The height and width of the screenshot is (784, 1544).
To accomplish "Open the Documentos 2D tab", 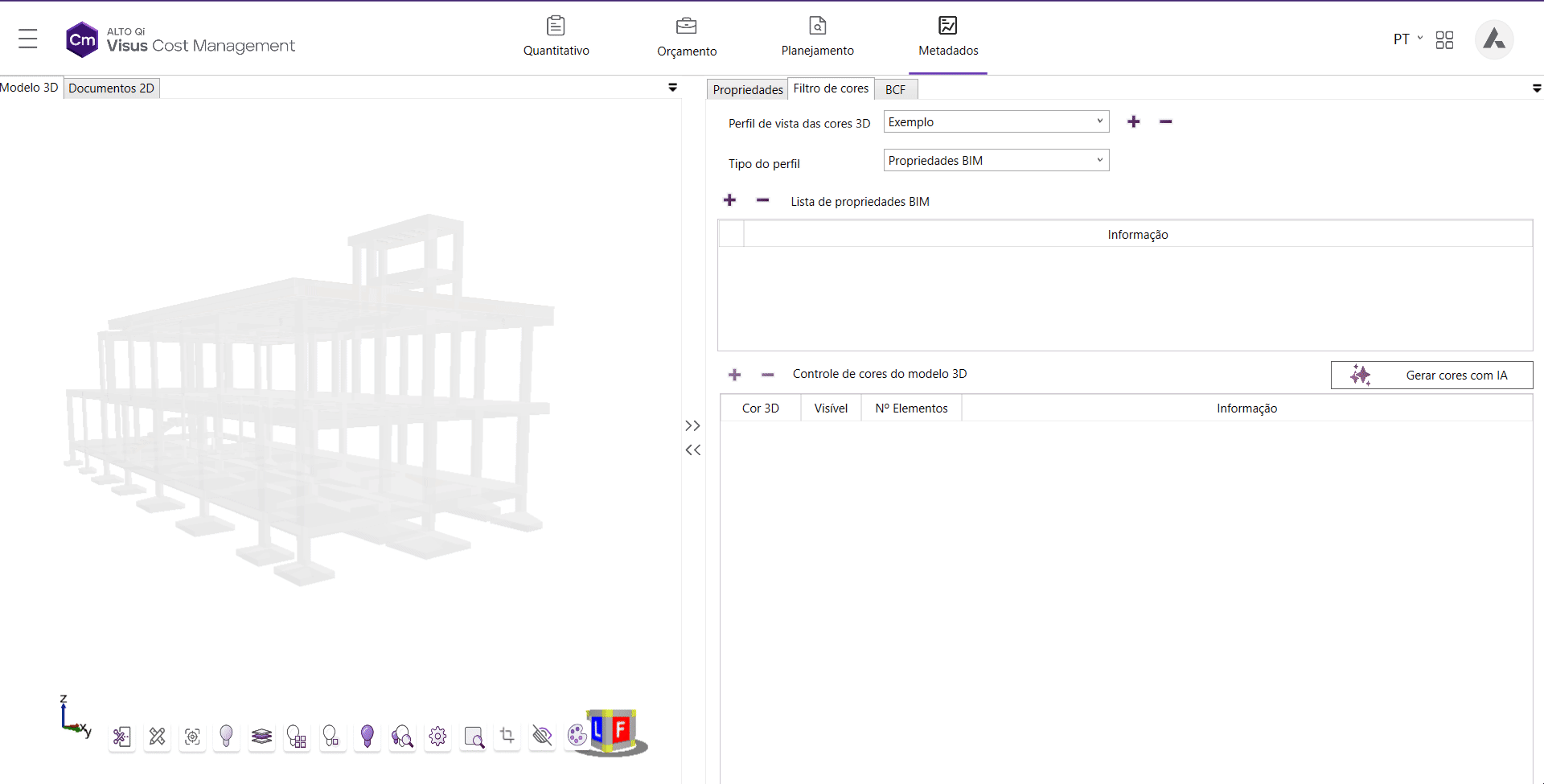I will (x=111, y=88).
